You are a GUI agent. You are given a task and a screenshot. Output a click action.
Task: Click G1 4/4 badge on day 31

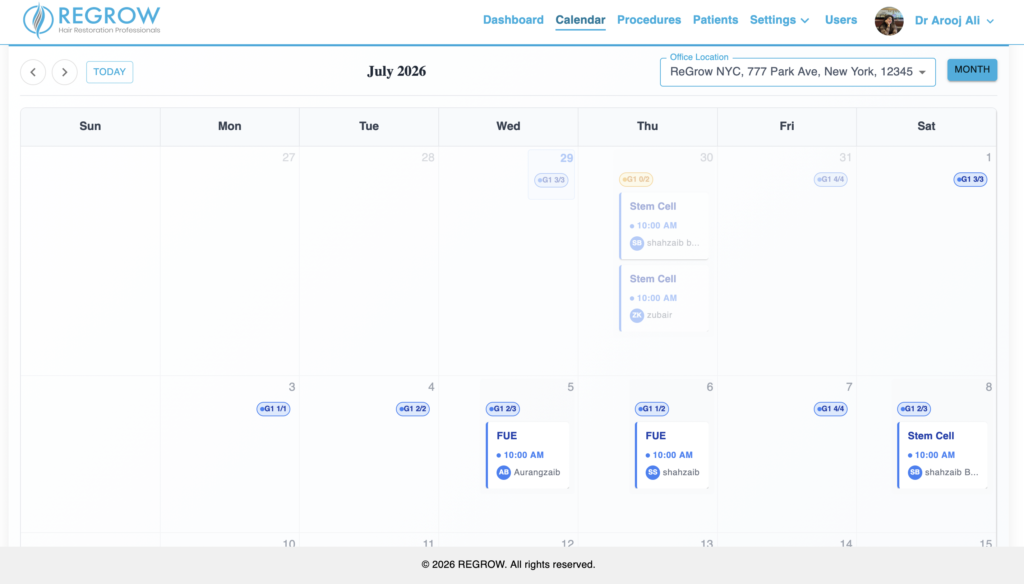tap(831, 179)
